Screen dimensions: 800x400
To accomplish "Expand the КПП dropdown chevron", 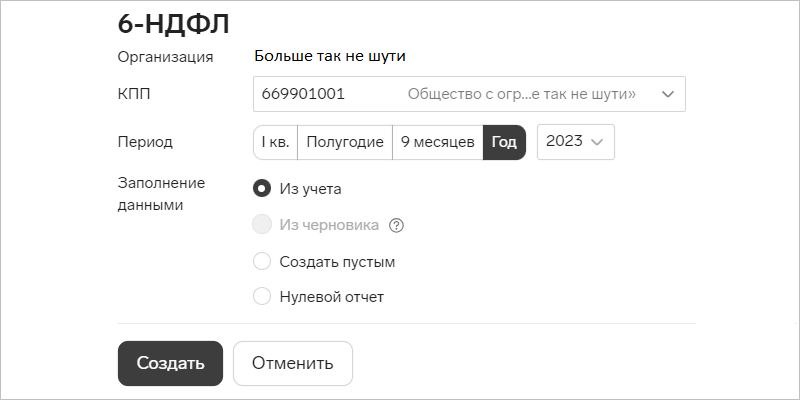I will (x=668, y=94).
